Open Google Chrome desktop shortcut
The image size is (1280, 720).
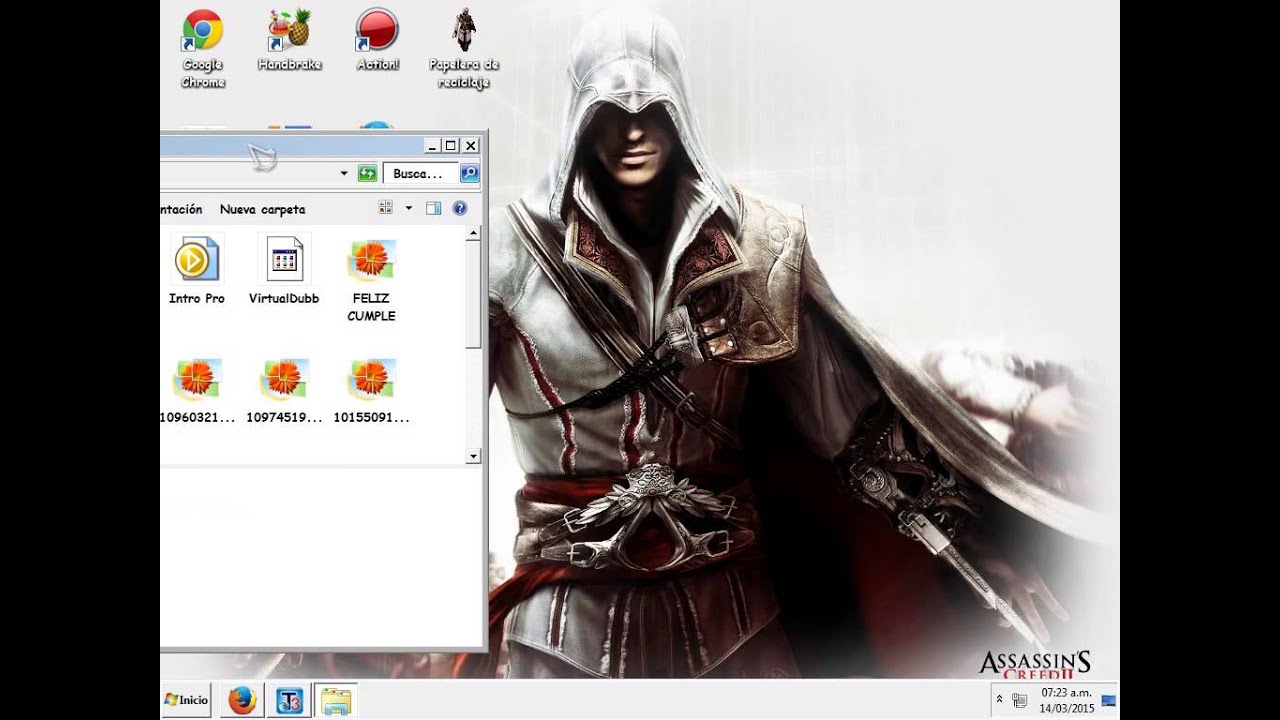[202, 48]
